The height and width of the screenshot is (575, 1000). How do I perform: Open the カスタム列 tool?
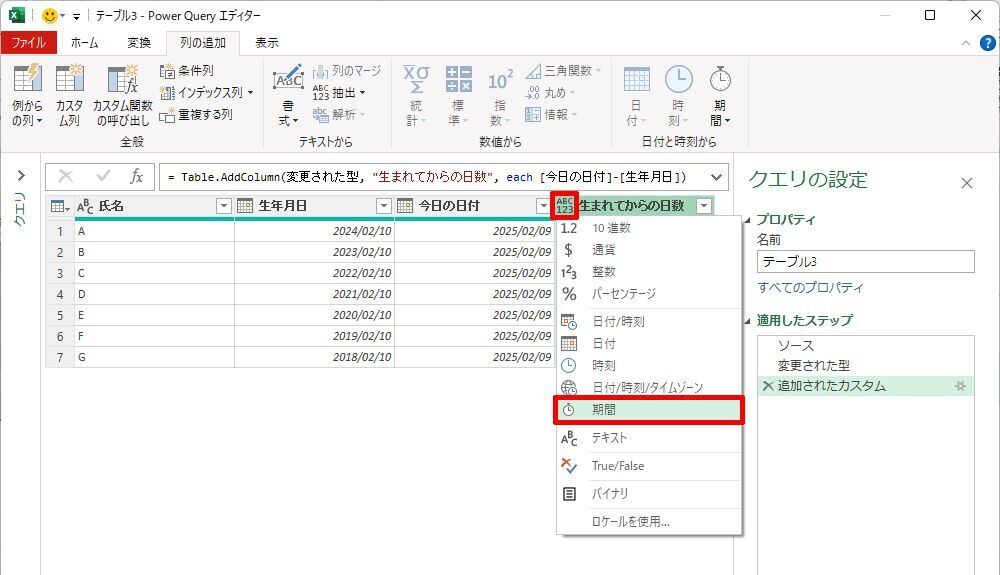pos(70,95)
